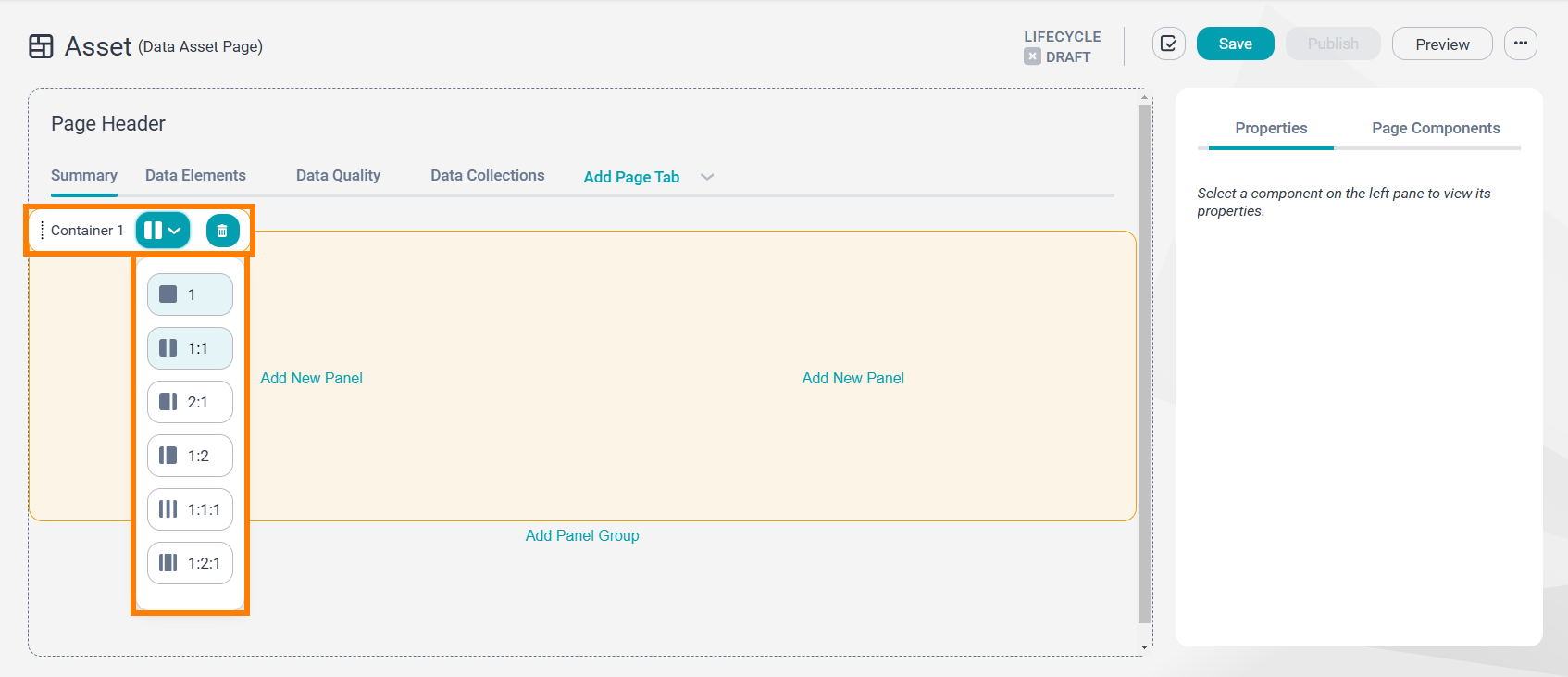Click the Page Header title
The image size is (1568, 677).
(108, 123)
